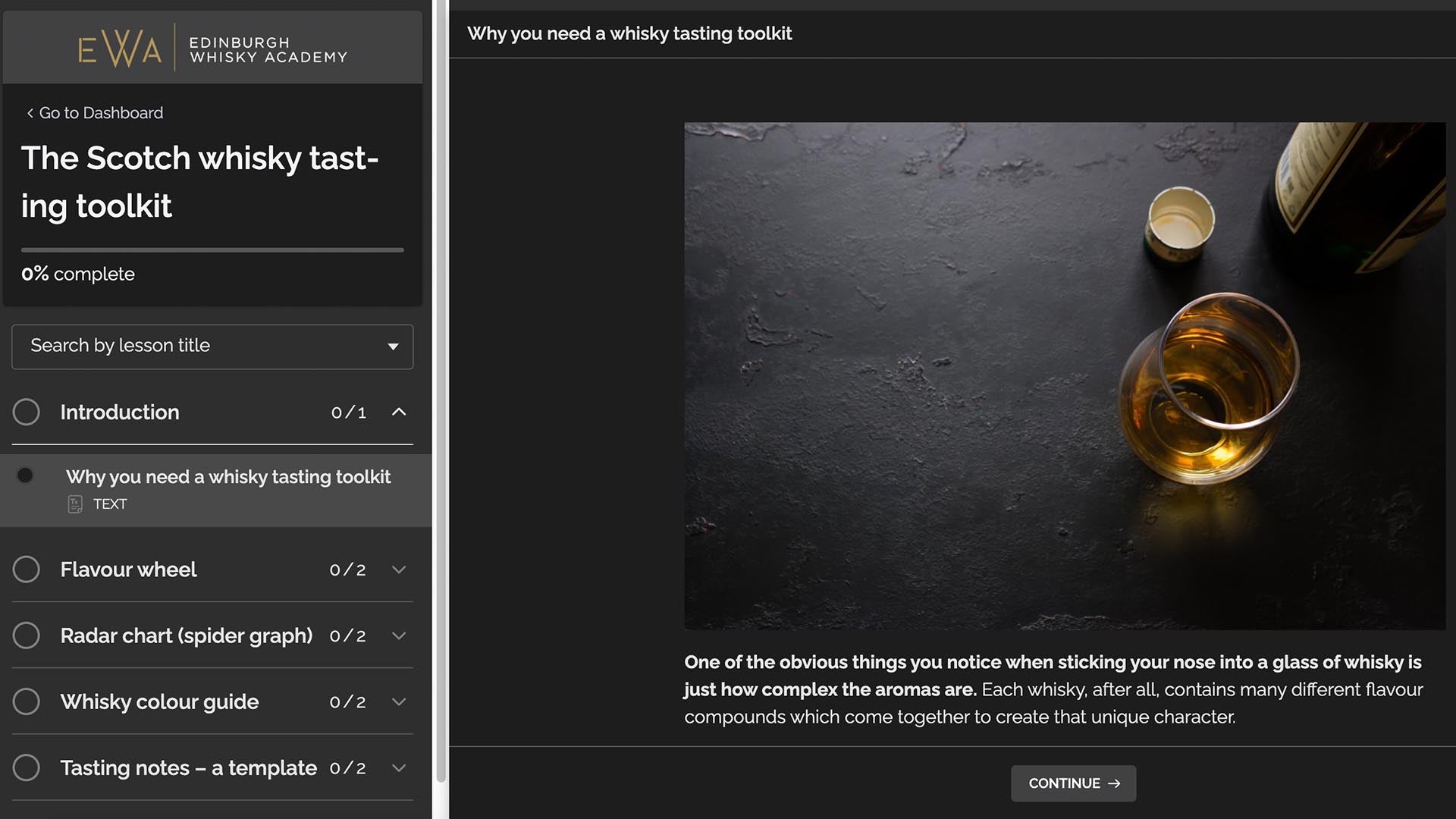The width and height of the screenshot is (1456, 819).
Task: Click the Edinburgh Whisky Academy wordmark
Action: (x=268, y=50)
